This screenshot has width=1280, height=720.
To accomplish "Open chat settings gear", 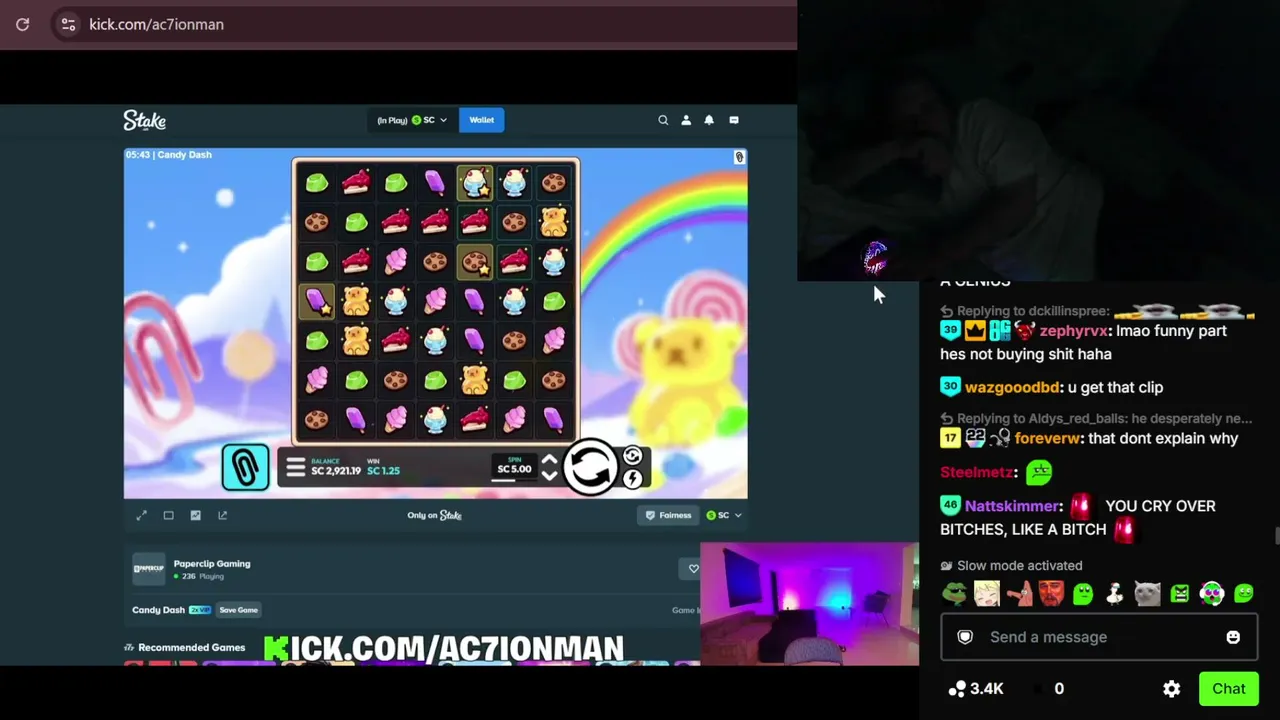I will [x=1171, y=689].
